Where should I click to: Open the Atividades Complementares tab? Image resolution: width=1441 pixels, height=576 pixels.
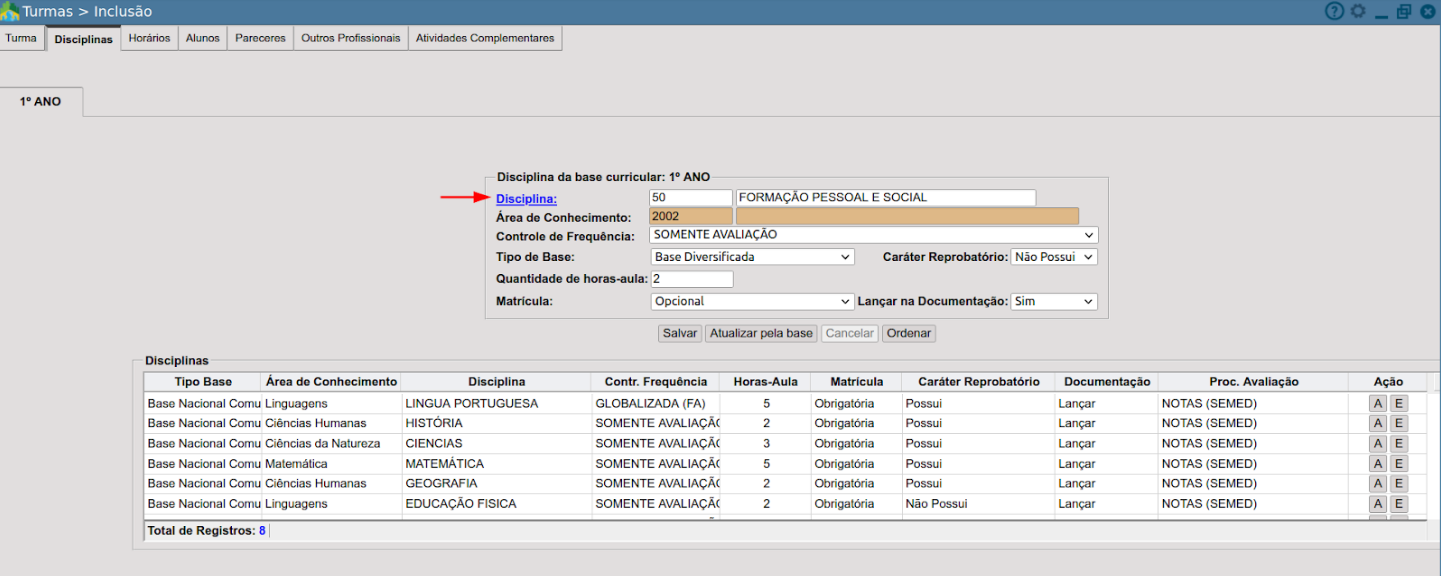[x=485, y=38]
